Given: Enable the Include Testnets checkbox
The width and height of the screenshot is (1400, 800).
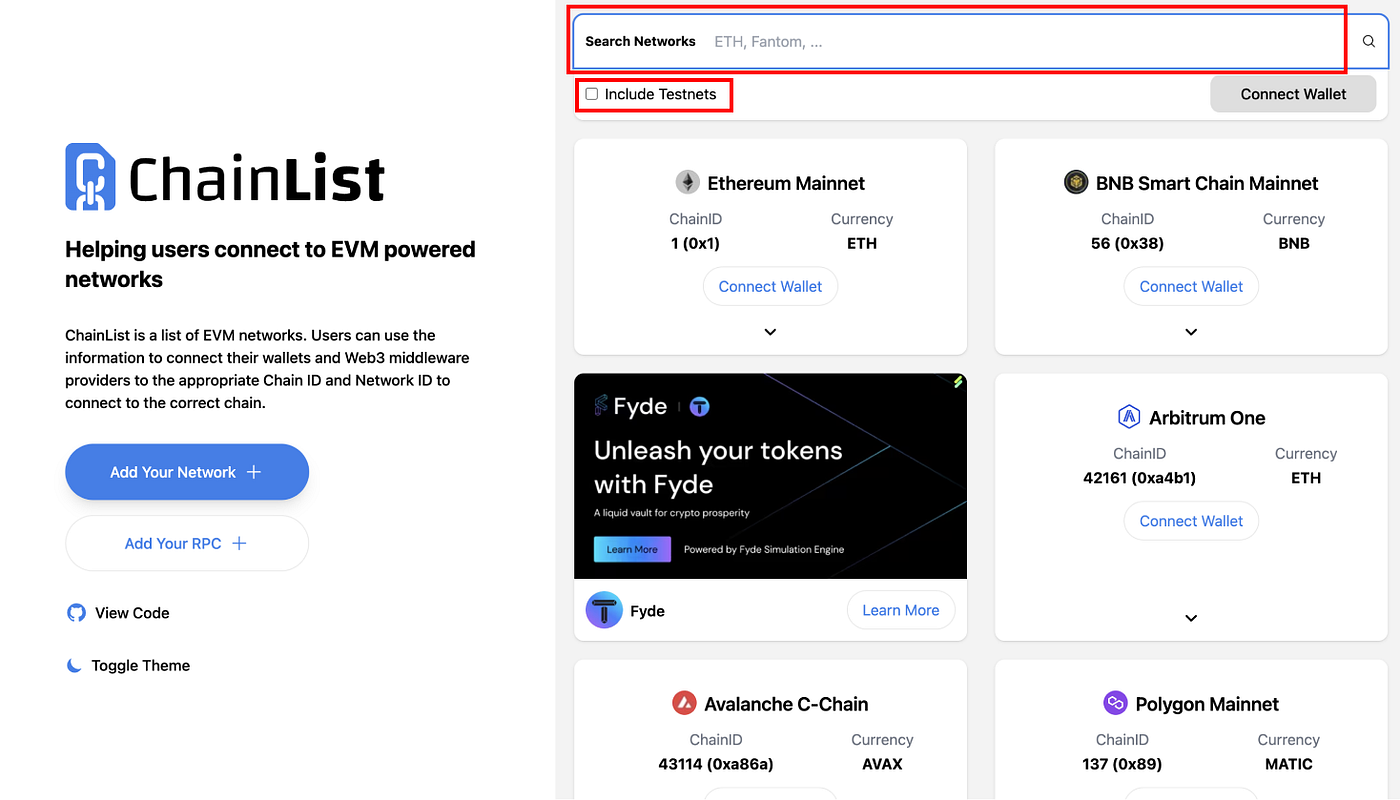Looking at the screenshot, I should 592,94.
